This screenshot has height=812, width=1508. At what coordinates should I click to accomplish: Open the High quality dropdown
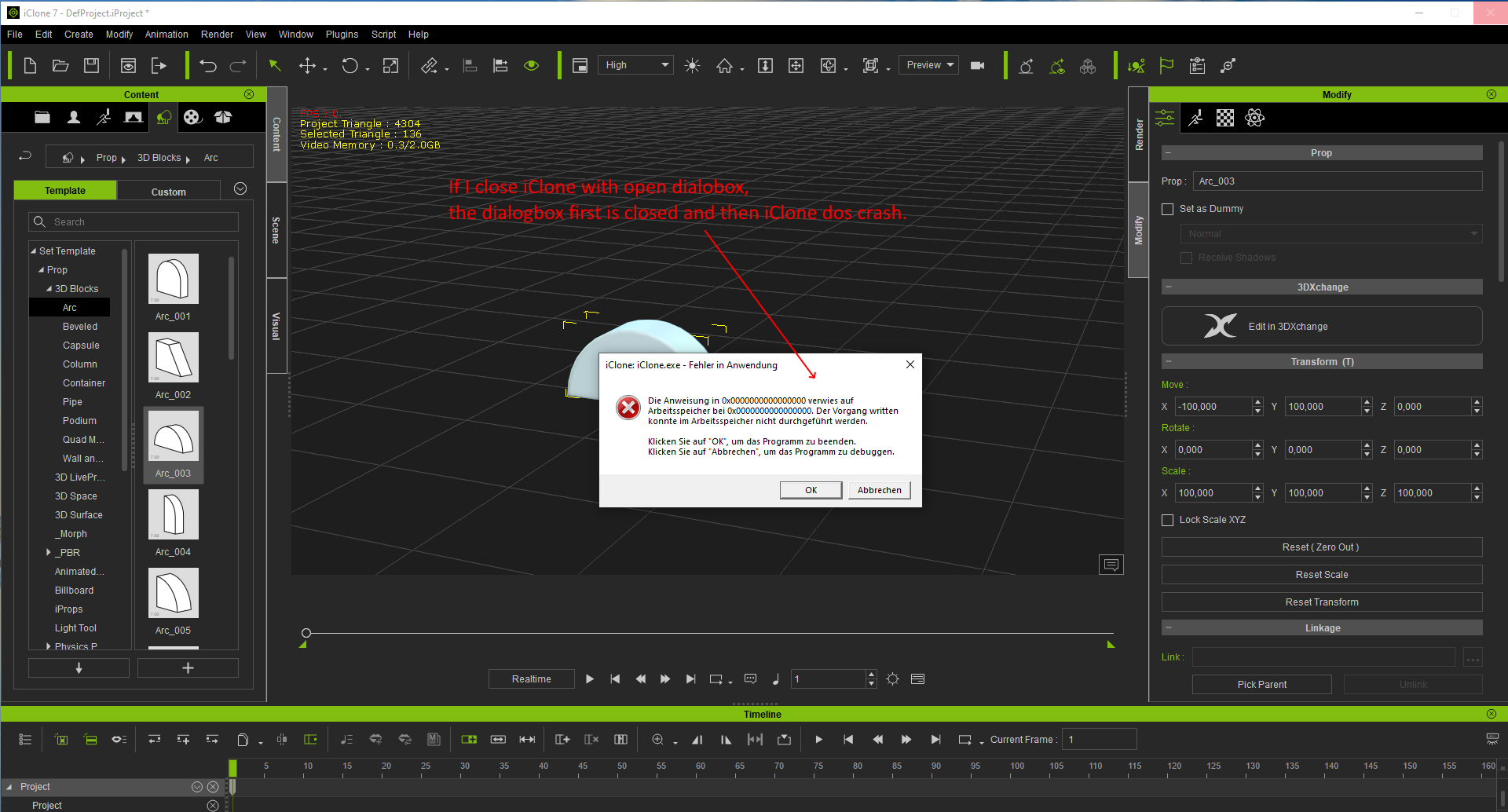coord(635,65)
